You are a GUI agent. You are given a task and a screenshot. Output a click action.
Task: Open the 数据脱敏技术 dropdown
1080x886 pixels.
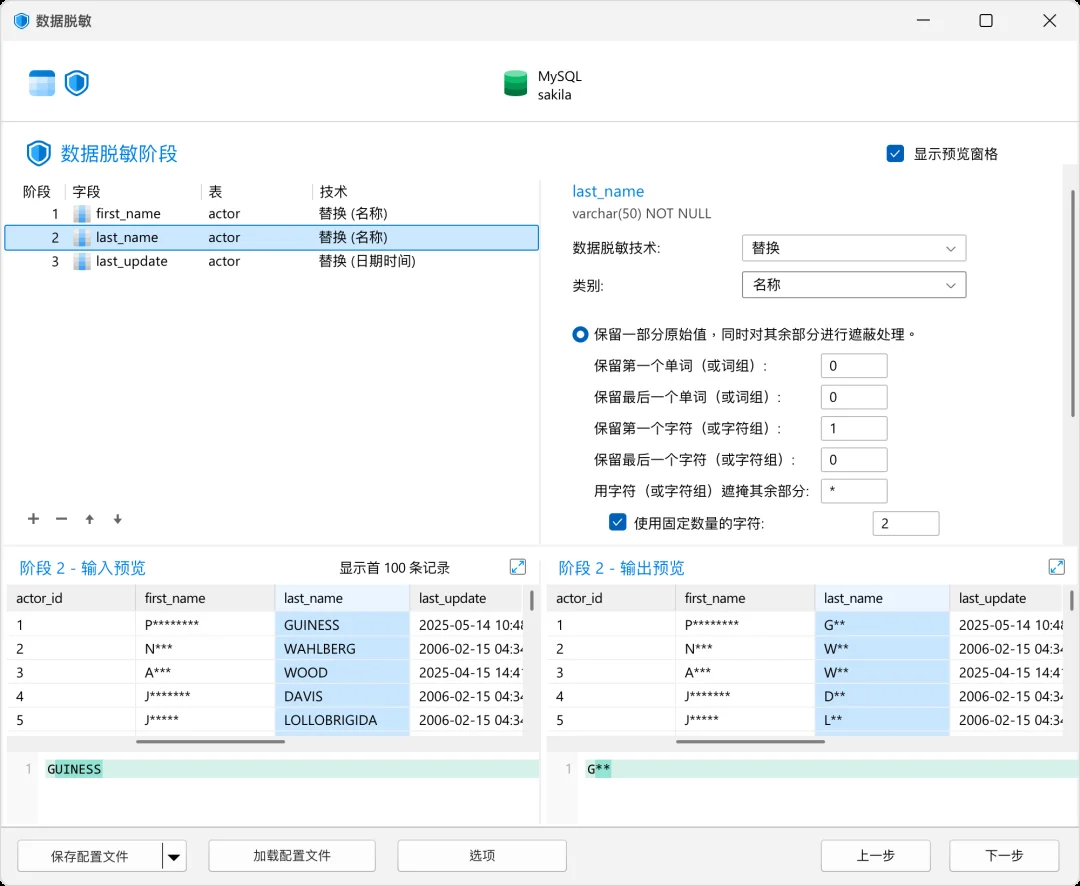click(853, 248)
